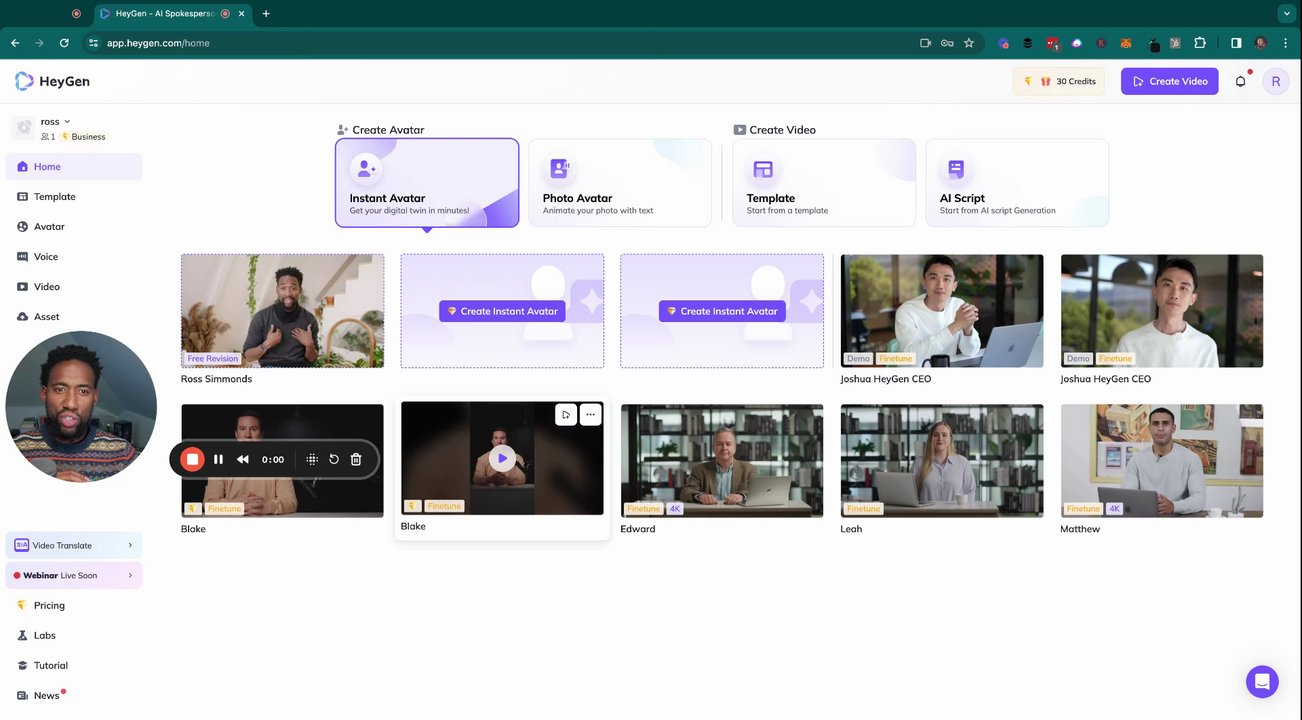
Task: Open Labs in the sidebar
Action: [74, 635]
